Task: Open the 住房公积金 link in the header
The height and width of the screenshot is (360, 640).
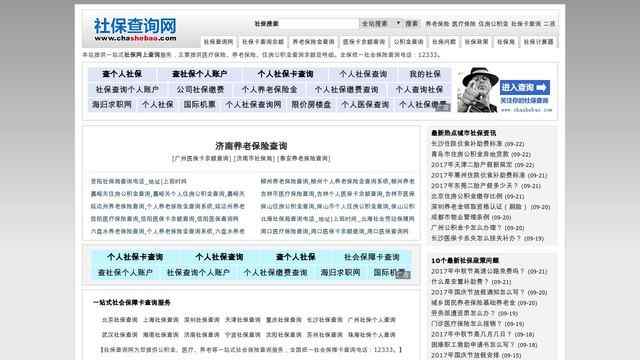Action: point(493,24)
